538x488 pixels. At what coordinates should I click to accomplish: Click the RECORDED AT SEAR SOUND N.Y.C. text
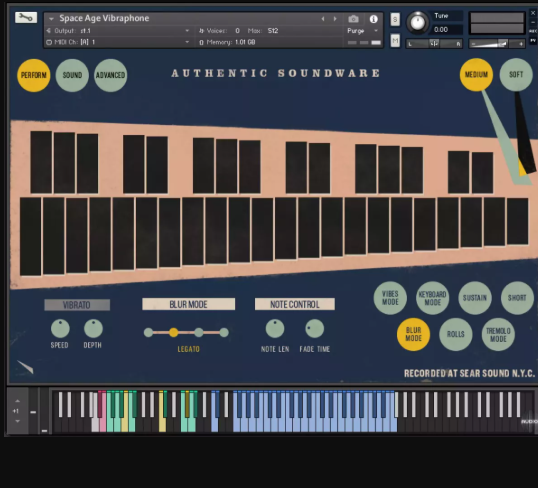[x=469, y=373]
